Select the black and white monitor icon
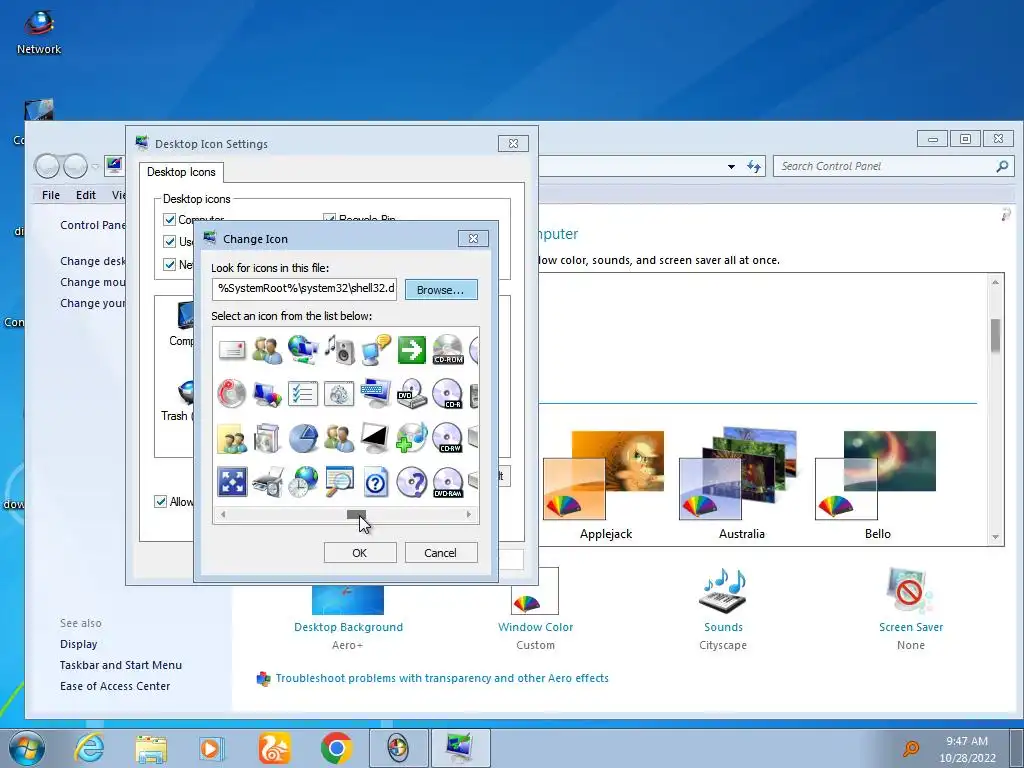Viewport: 1024px width, 768px height. tap(376, 438)
